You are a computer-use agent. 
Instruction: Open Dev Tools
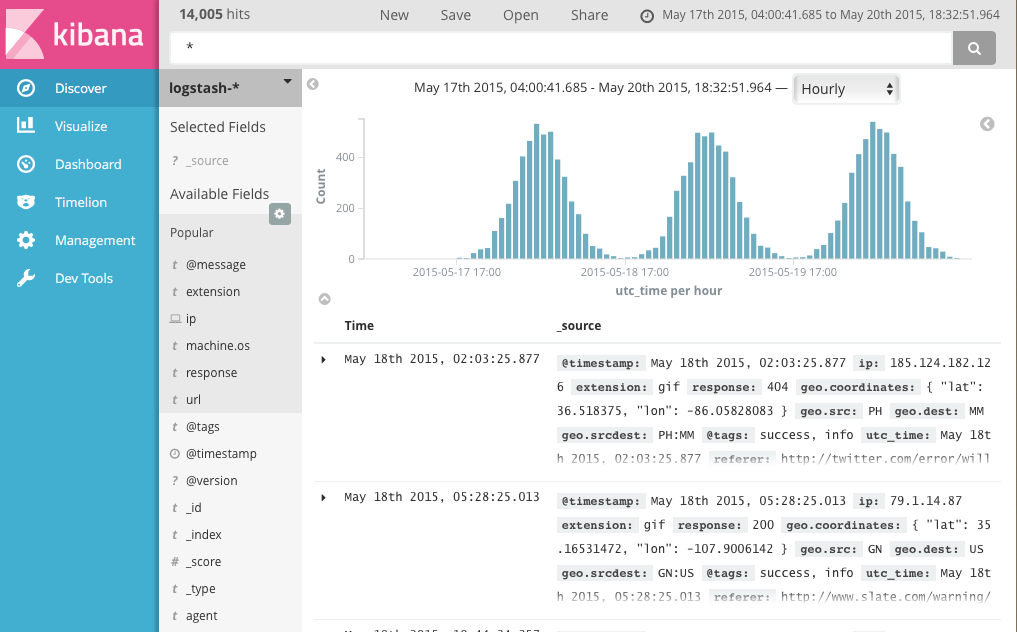click(83, 279)
